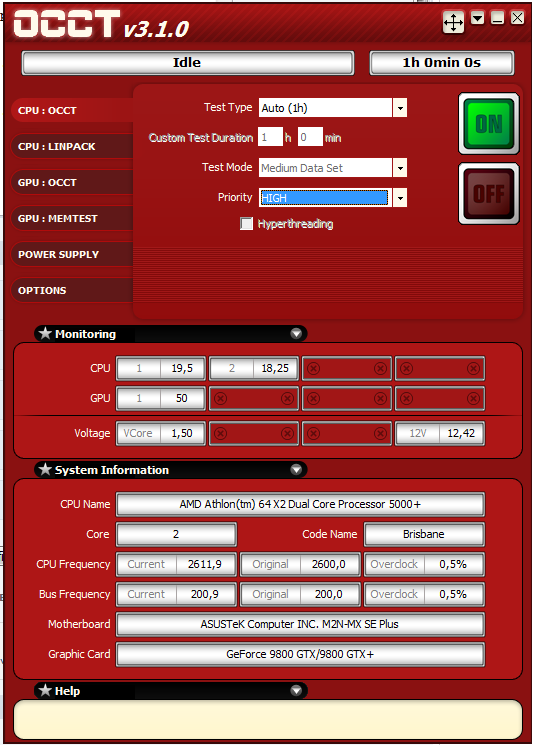The width and height of the screenshot is (534, 746).
Task: Open the Test Type dropdown
Action: (400, 108)
